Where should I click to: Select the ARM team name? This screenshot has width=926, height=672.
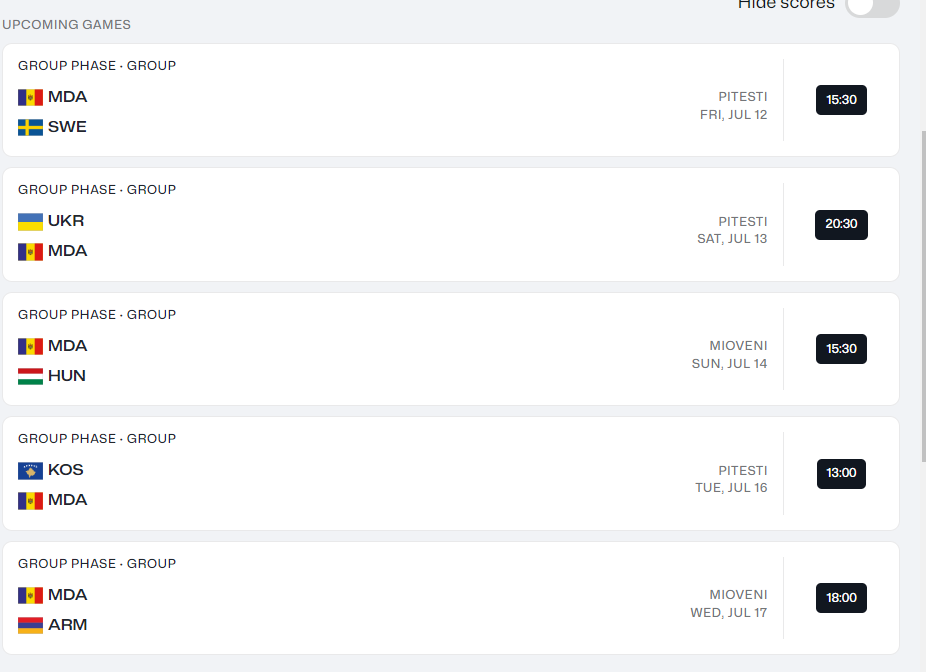67,625
